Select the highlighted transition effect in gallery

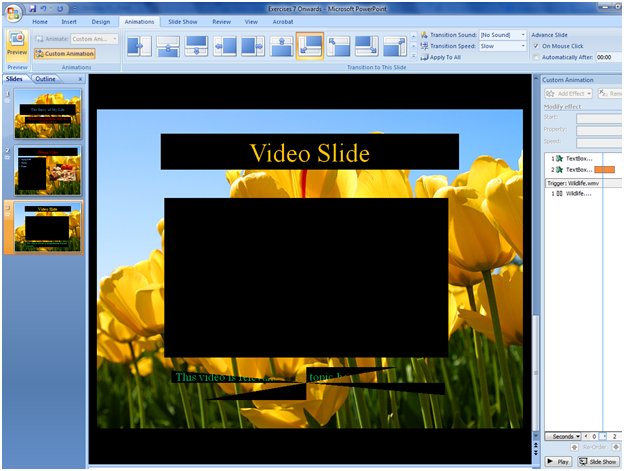pyautogui.click(x=310, y=46)
